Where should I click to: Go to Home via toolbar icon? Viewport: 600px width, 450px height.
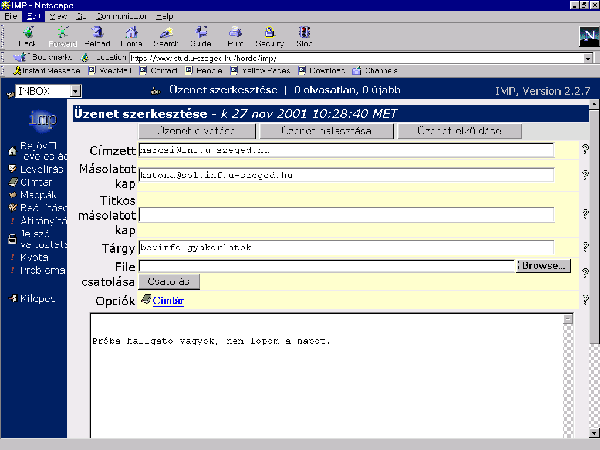(x=132, y=36)
